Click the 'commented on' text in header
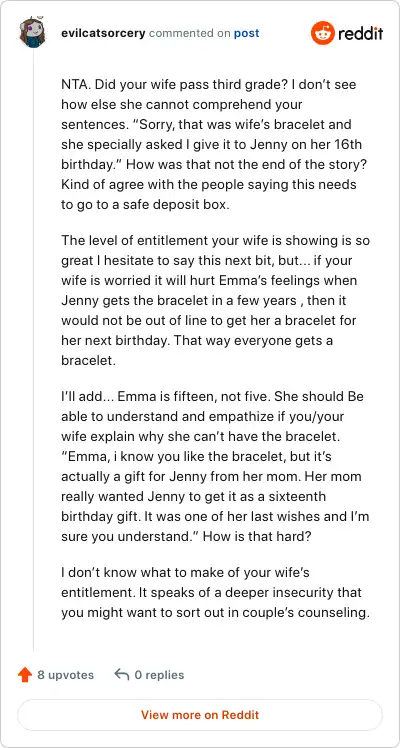This screenshot has width=400, height=748. click(189, 33)
